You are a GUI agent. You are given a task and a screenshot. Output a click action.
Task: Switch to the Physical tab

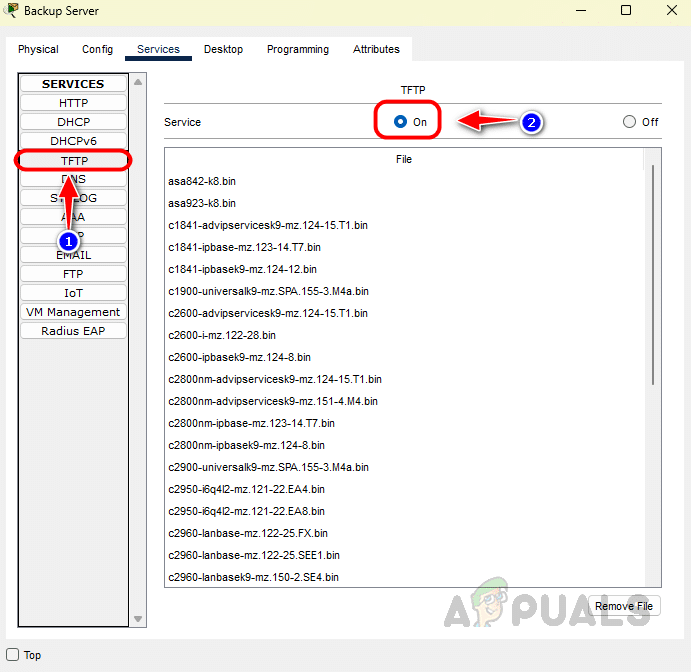(38, 49)
